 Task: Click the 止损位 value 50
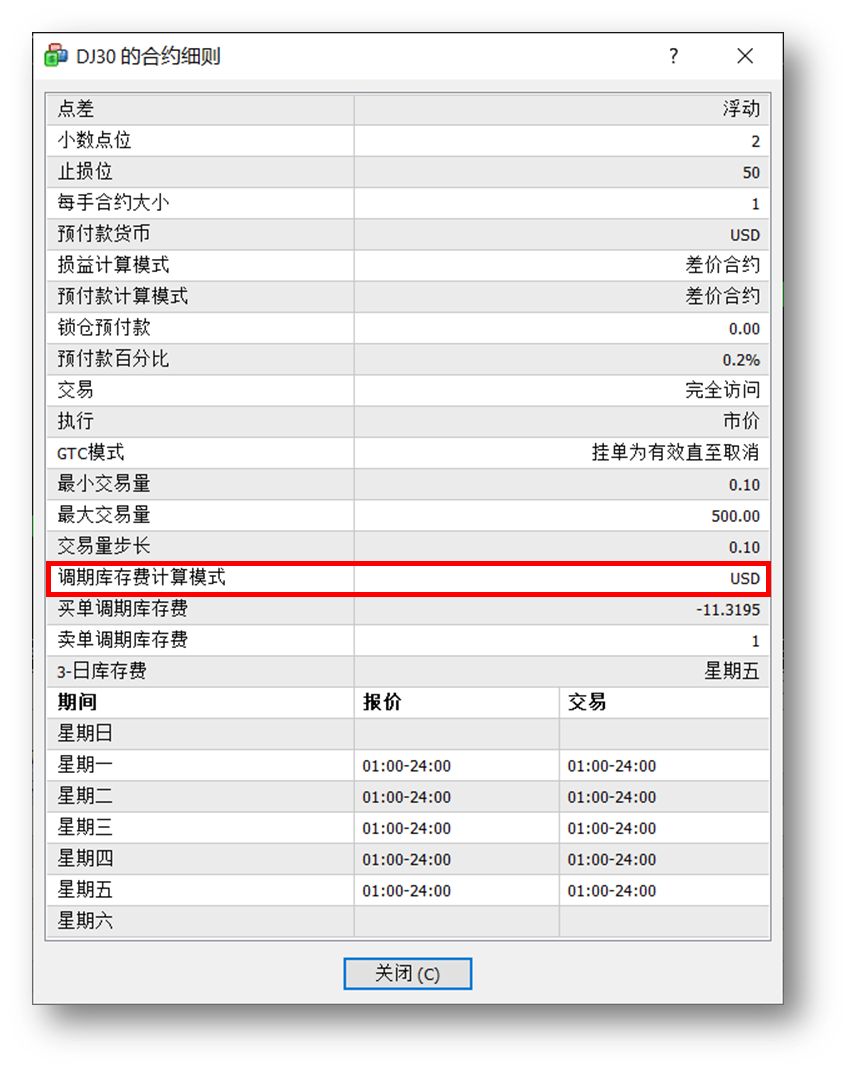coord(751,172)
